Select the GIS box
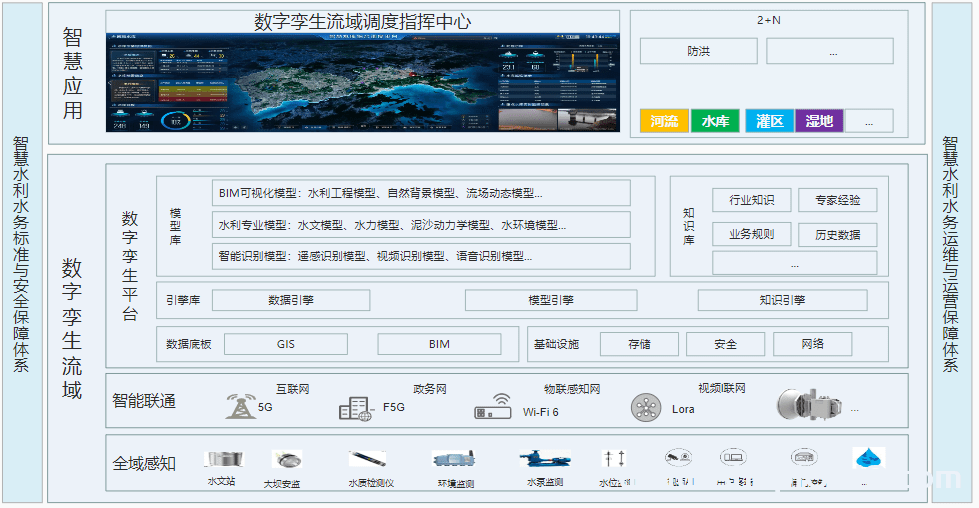The height and width of the screenshot is (508, 979). tap(286, 344)
